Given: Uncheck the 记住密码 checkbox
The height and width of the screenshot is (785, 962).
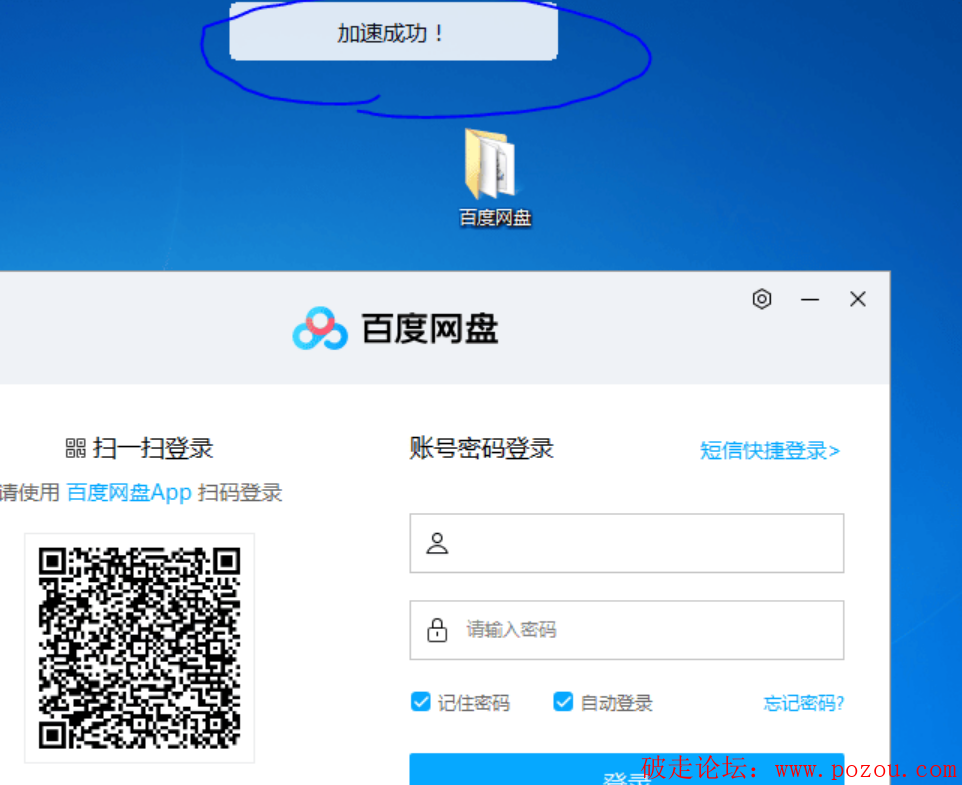Looking at the screenshot, I should pyautogui.click(x=421, y=702).
